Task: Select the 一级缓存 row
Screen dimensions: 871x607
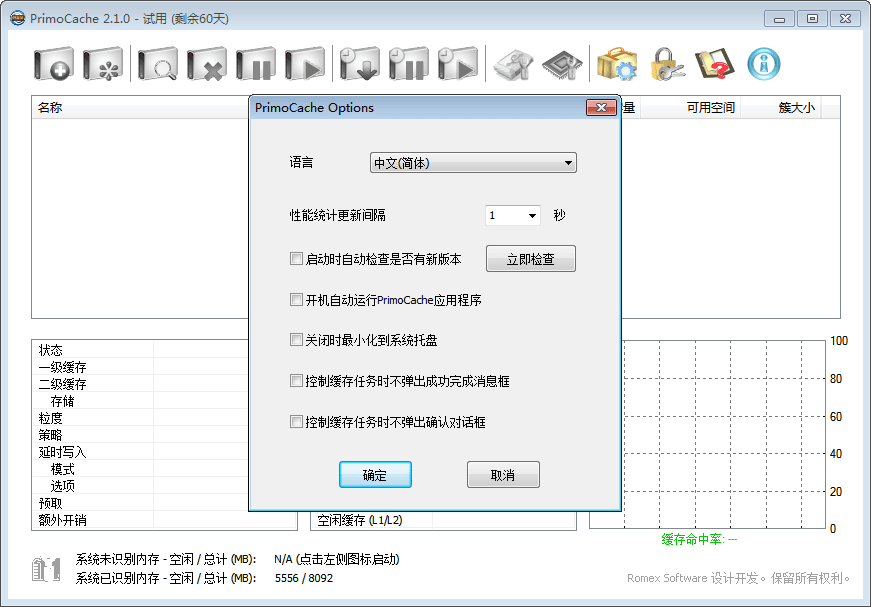Action: point(139,367)
